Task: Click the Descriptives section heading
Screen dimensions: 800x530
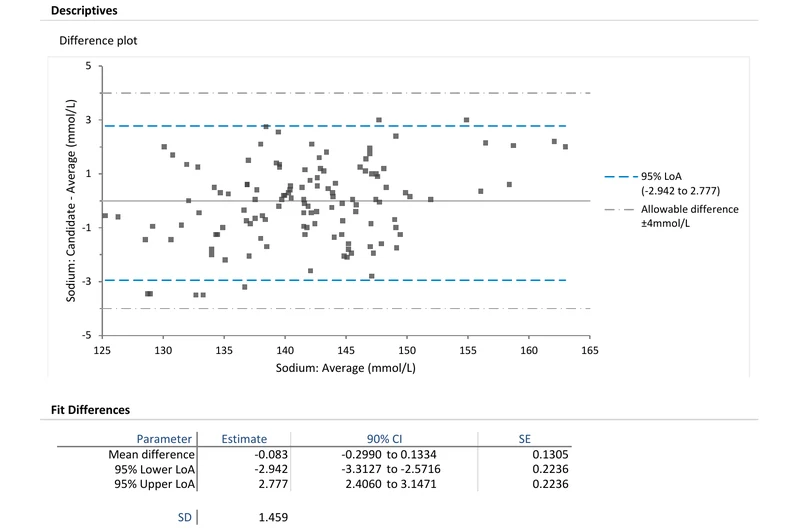Action: point(84,10)
